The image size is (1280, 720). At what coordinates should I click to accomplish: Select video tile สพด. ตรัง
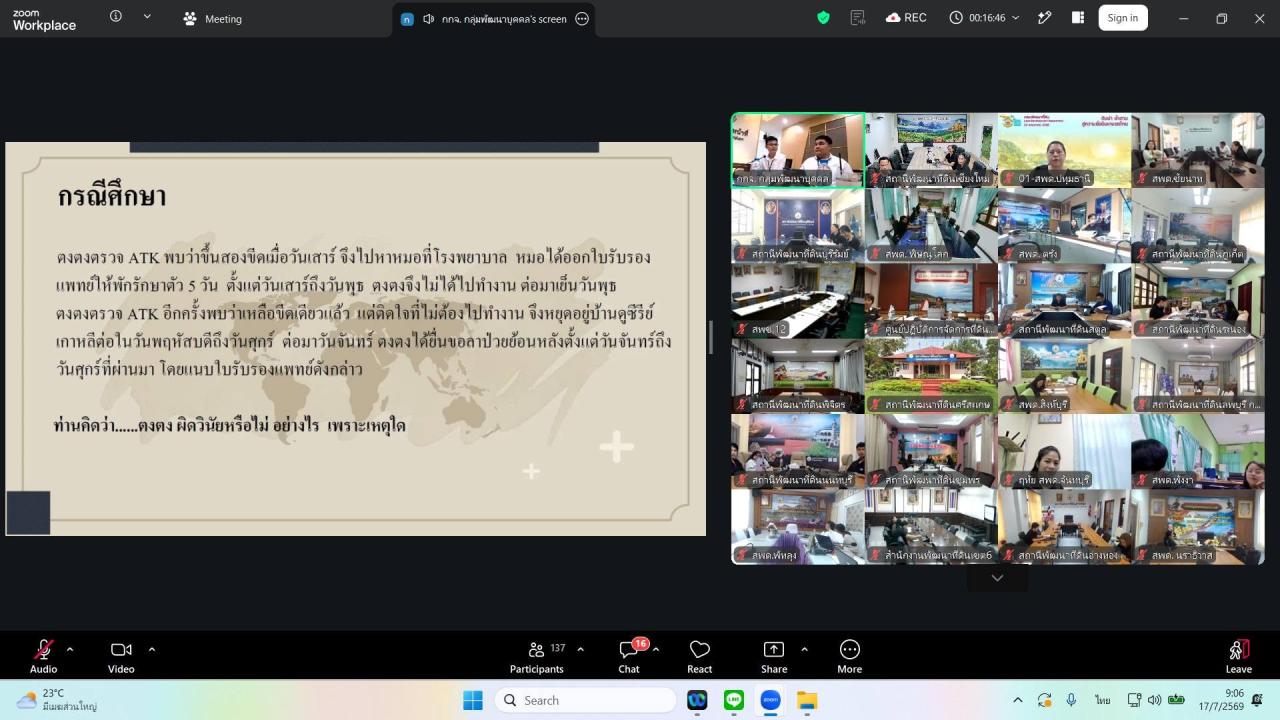point(1064,225)
